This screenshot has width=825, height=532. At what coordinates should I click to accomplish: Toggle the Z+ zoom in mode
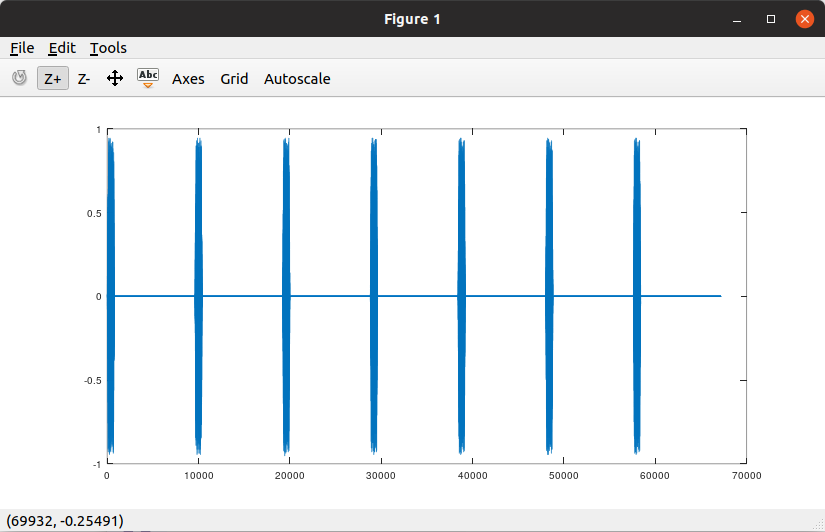[x=53, y=78]
